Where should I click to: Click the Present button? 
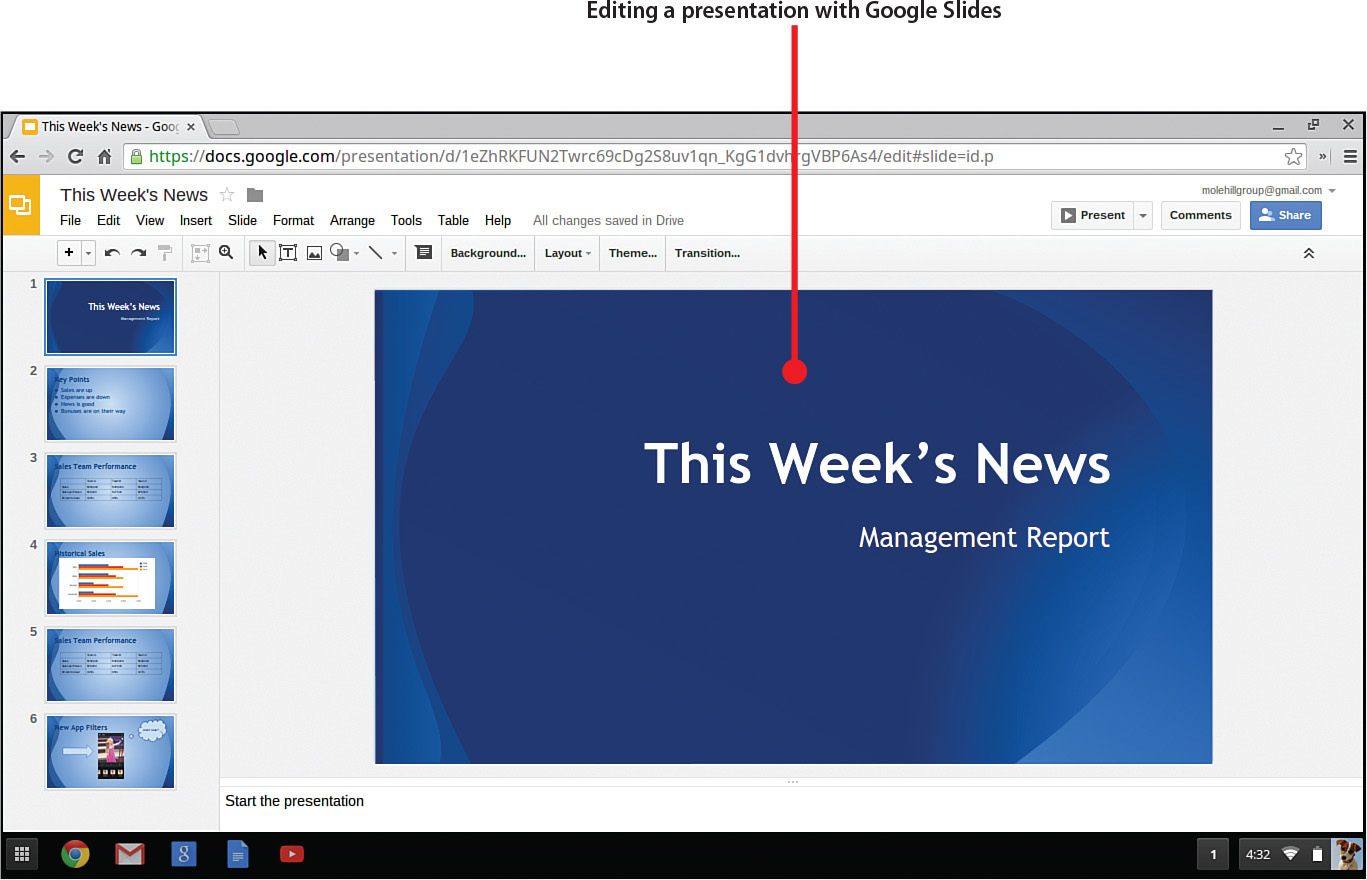(x=1093, y=215)
